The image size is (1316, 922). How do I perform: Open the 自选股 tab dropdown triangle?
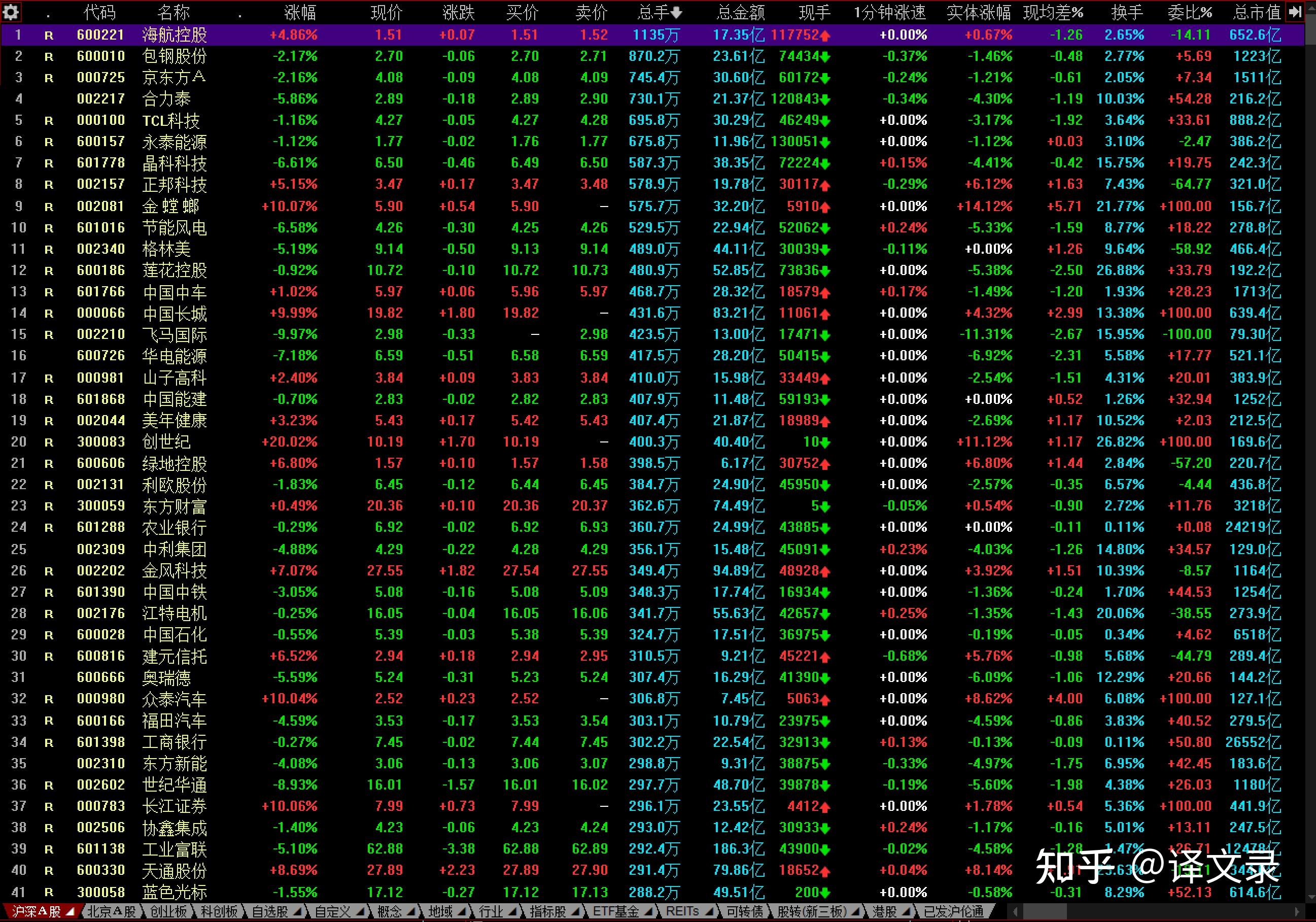click(299, 911)
